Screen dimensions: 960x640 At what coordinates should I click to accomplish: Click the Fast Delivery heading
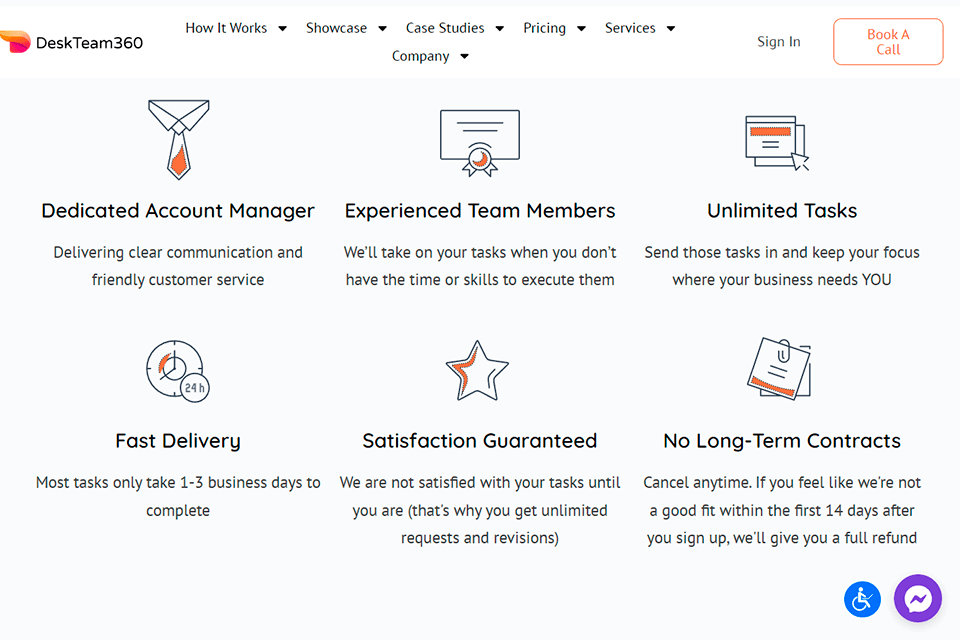(178, 441)
